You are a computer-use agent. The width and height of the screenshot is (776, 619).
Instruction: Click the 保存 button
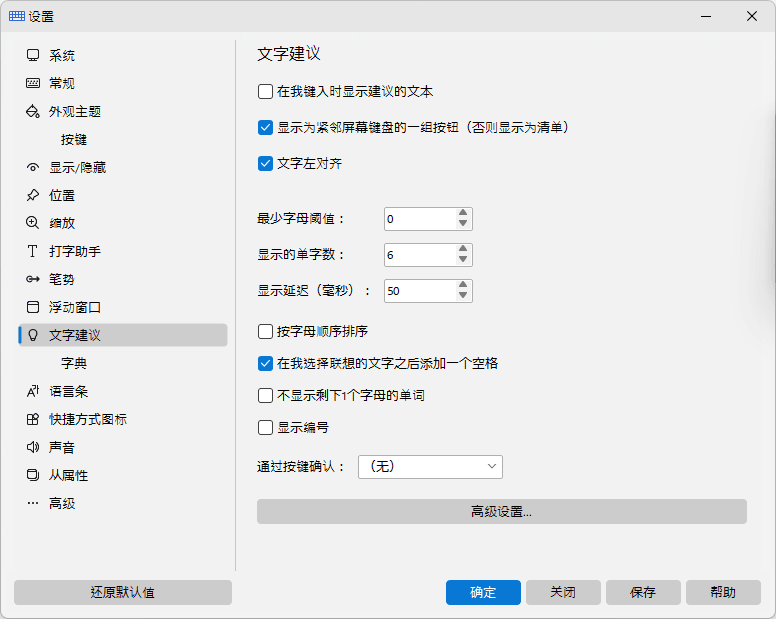click(643, 592)
